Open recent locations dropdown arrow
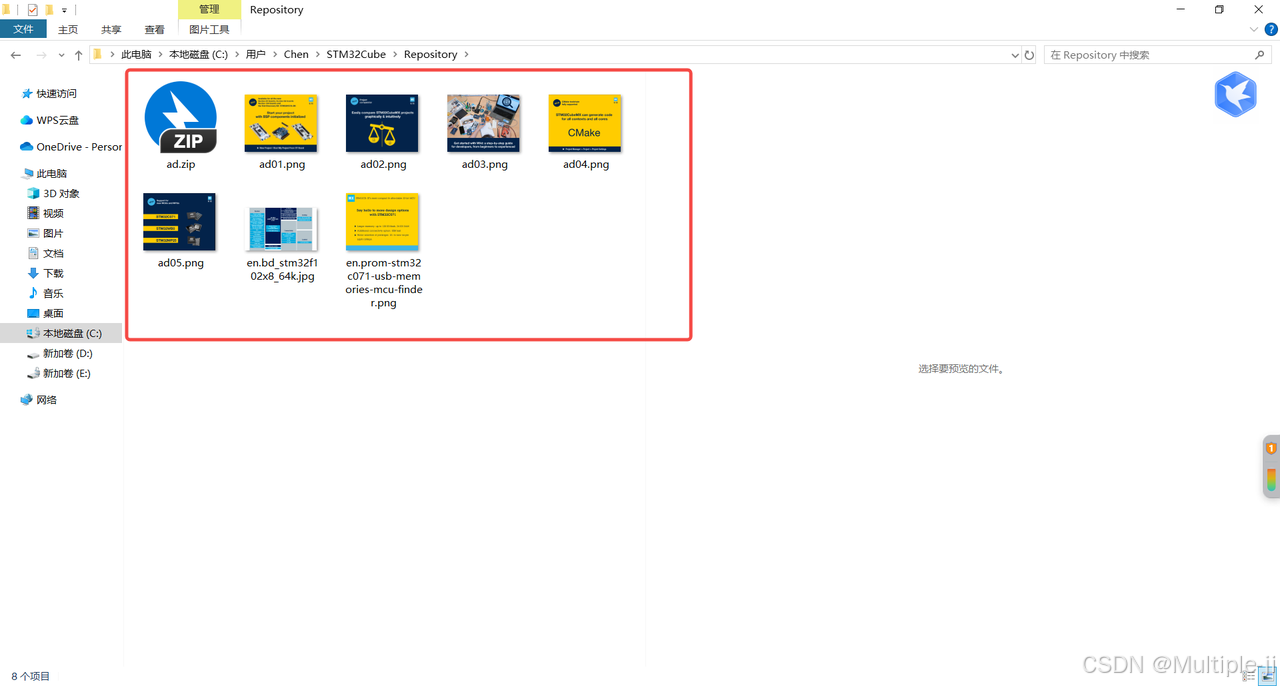1280x686 pixels. tap(61, 55)
